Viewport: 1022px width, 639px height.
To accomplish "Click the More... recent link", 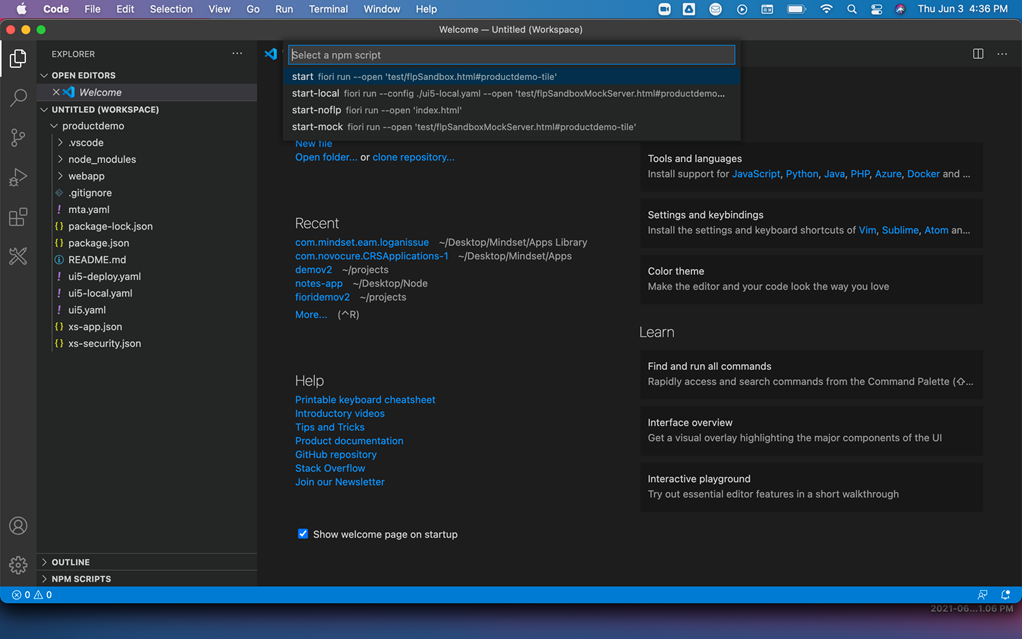I will coord(311,314).
